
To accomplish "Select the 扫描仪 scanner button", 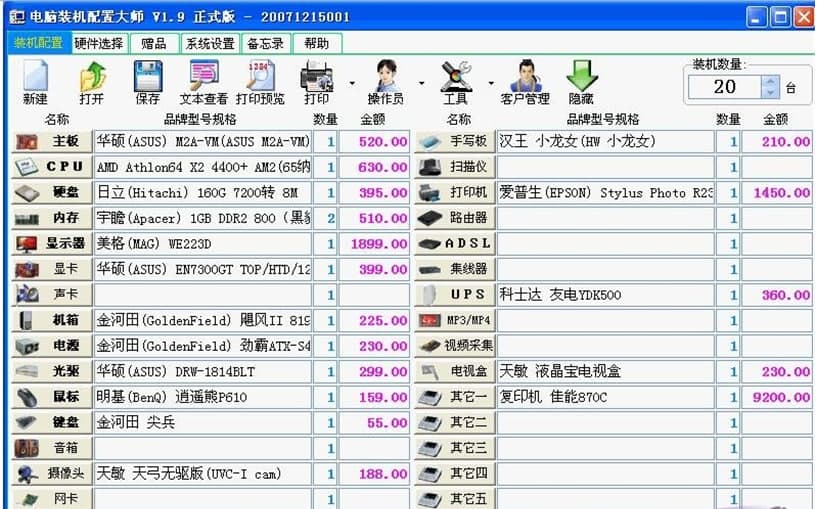I will pyautogui.click(x=455, y=167).
